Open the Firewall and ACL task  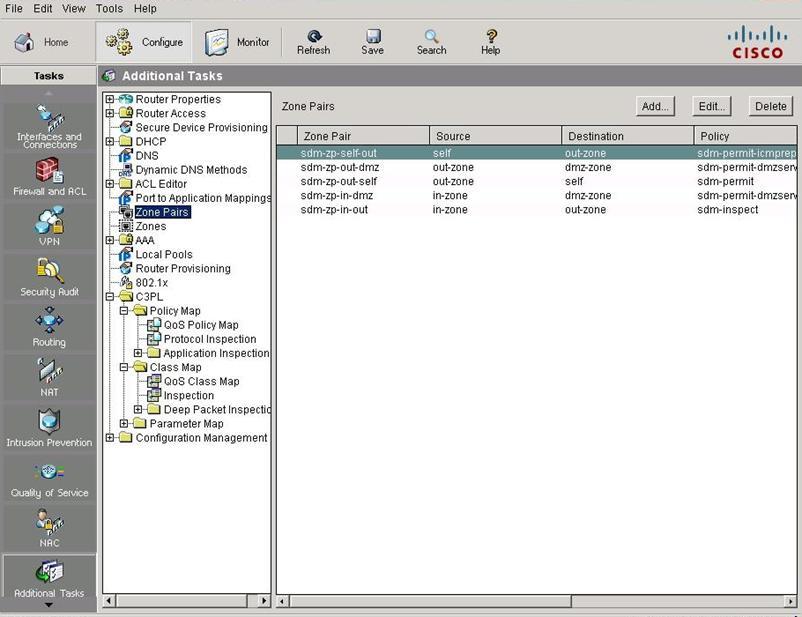(x=49, y=177)
